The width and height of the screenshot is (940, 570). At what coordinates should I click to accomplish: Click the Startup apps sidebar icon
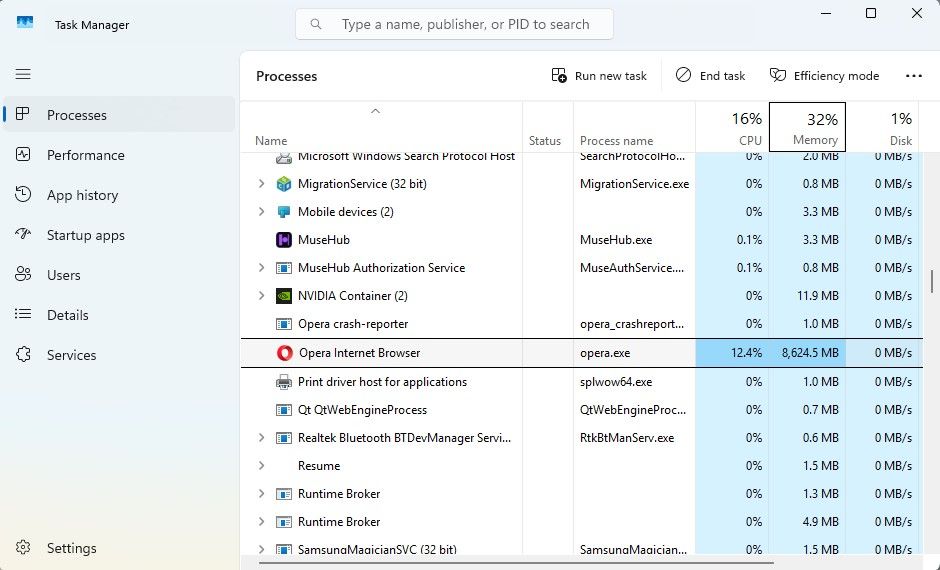tap(23, 234)
